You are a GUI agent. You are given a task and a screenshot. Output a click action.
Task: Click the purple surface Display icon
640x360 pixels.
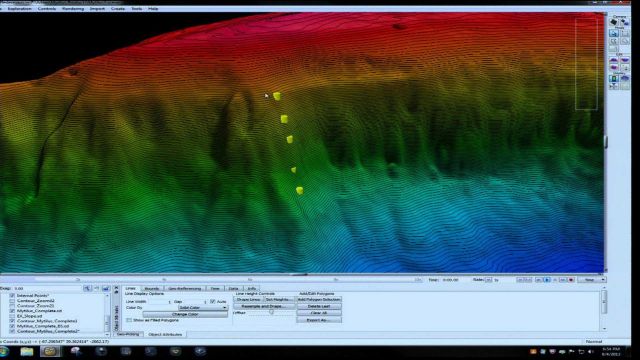(624, 78)
